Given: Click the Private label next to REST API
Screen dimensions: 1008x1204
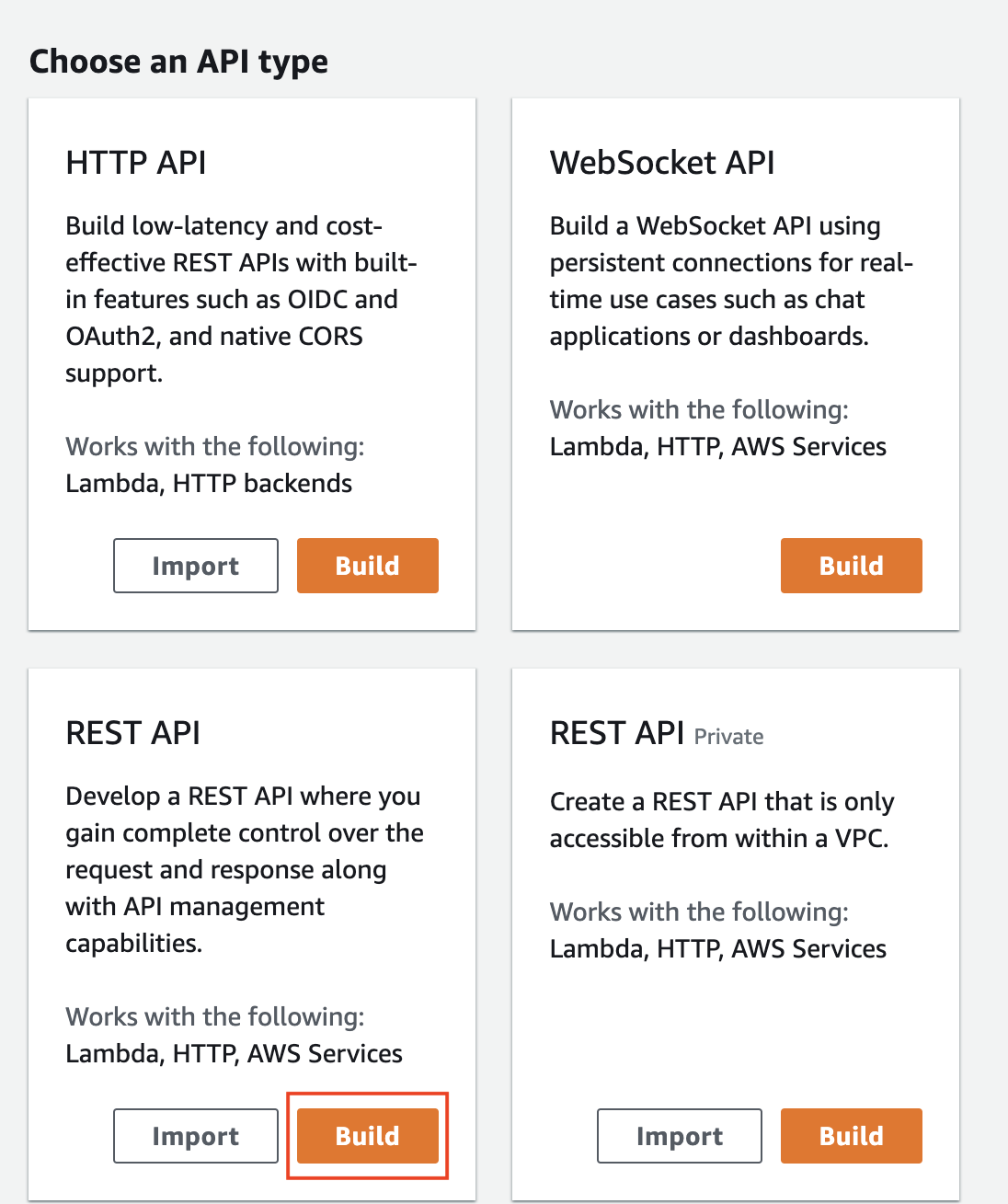Looking at the screenshot, I should click(728, 737).
